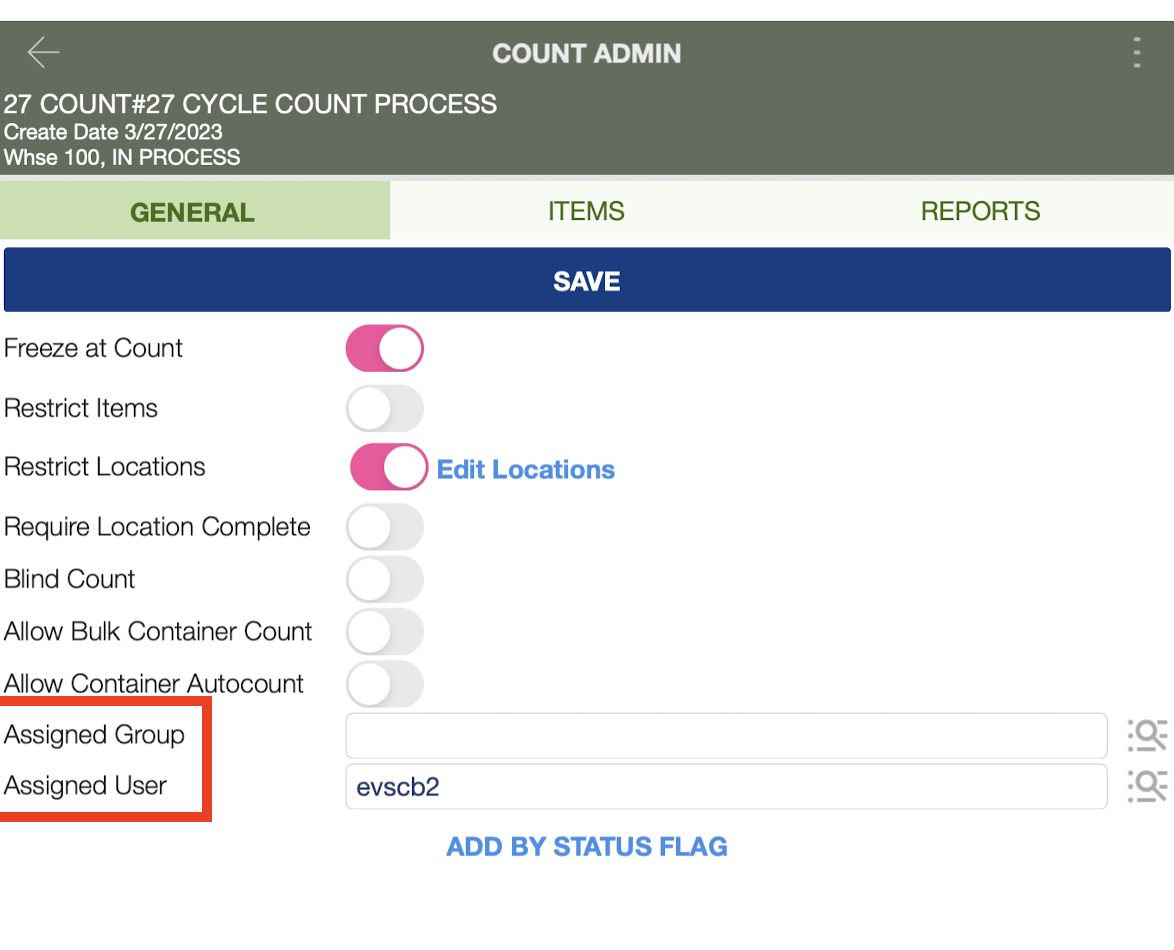Go back using the arrow icon
Image resolution: width=1174 pixels, height=950 pixels.
point(43,52)
